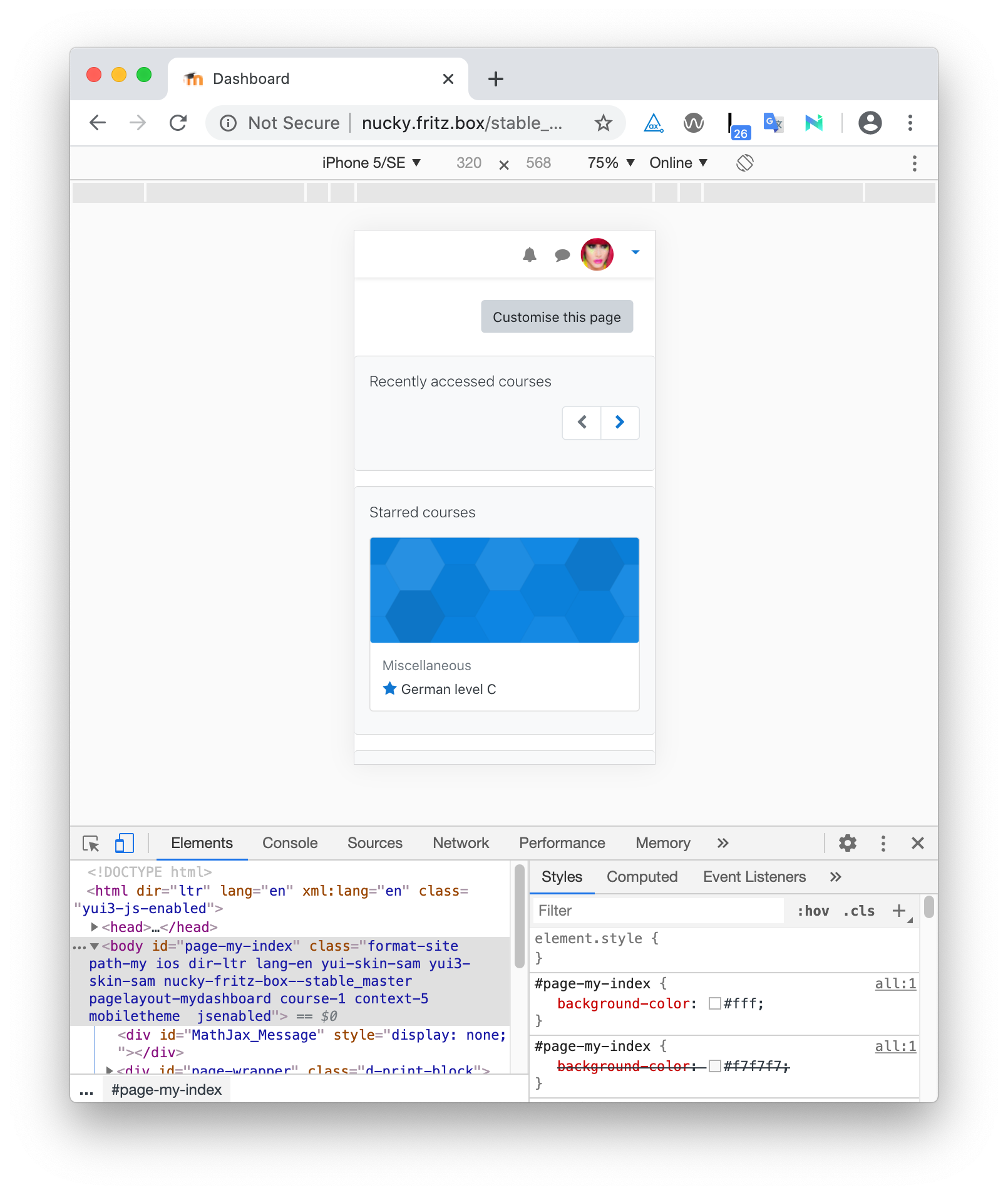Expand the head element node

pos(95,927)
